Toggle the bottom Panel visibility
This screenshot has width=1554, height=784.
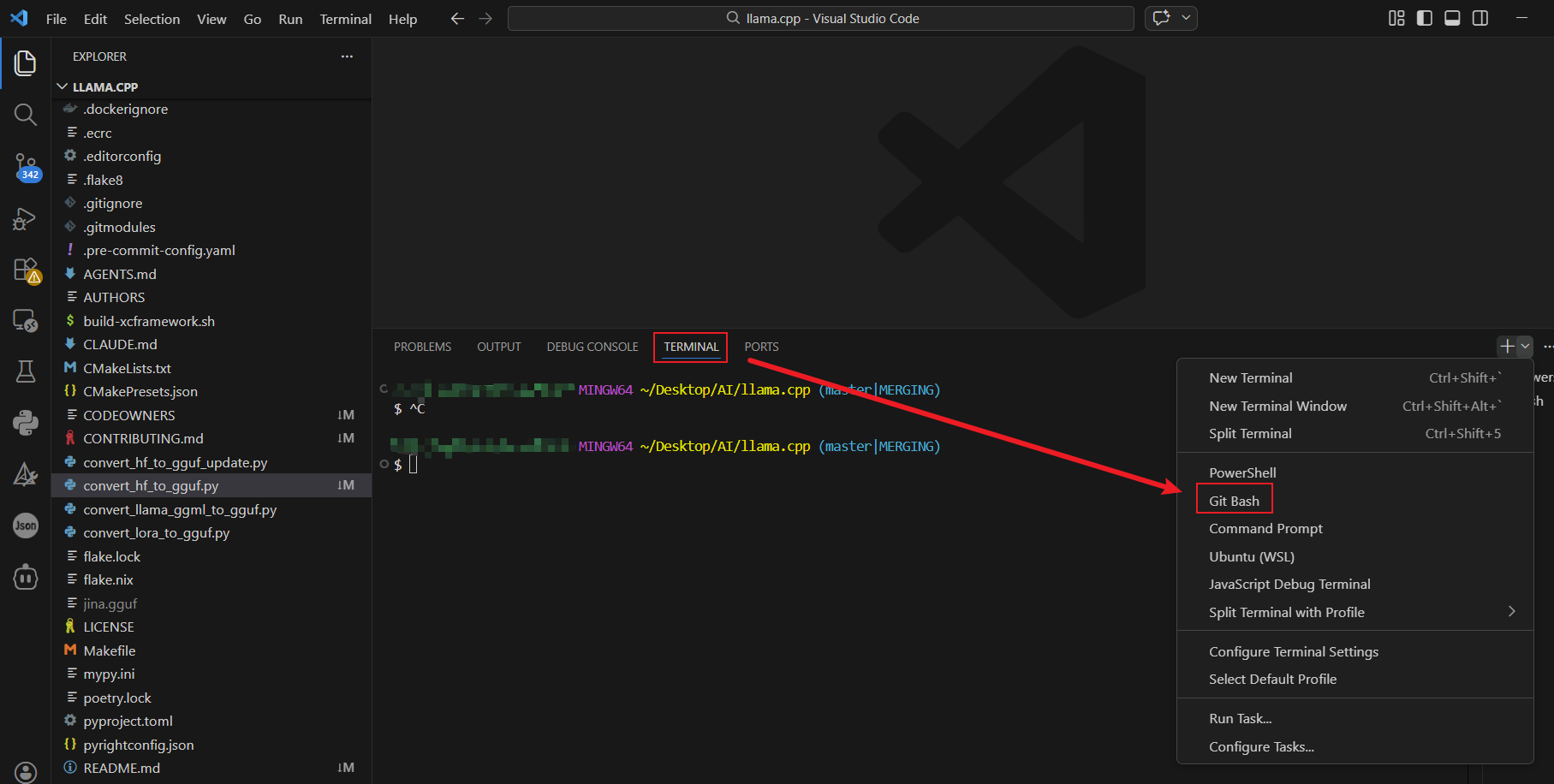tap(1452, 18)
